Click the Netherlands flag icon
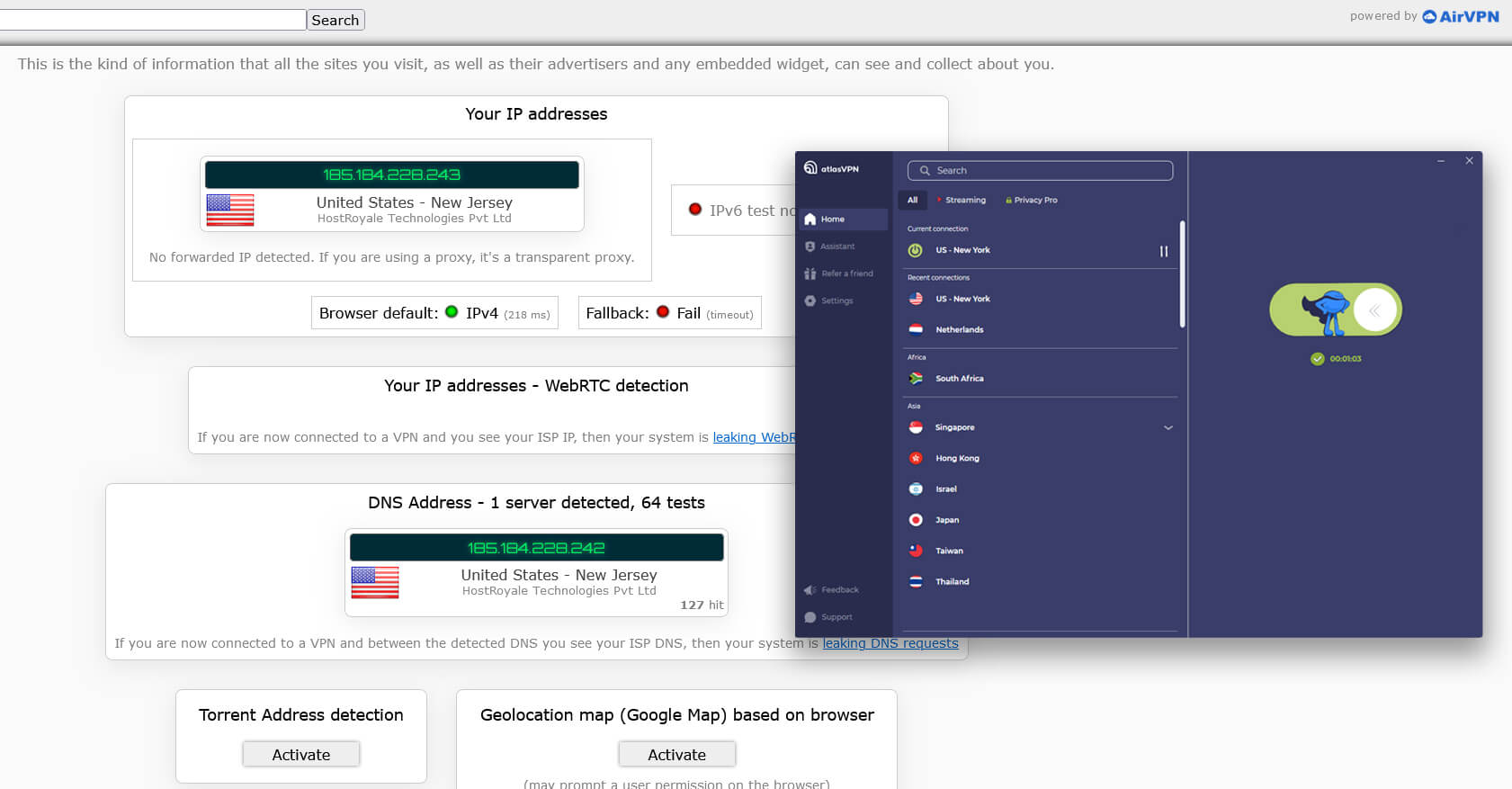Screen dimensions: 1512x789 [x=916, y=329]
